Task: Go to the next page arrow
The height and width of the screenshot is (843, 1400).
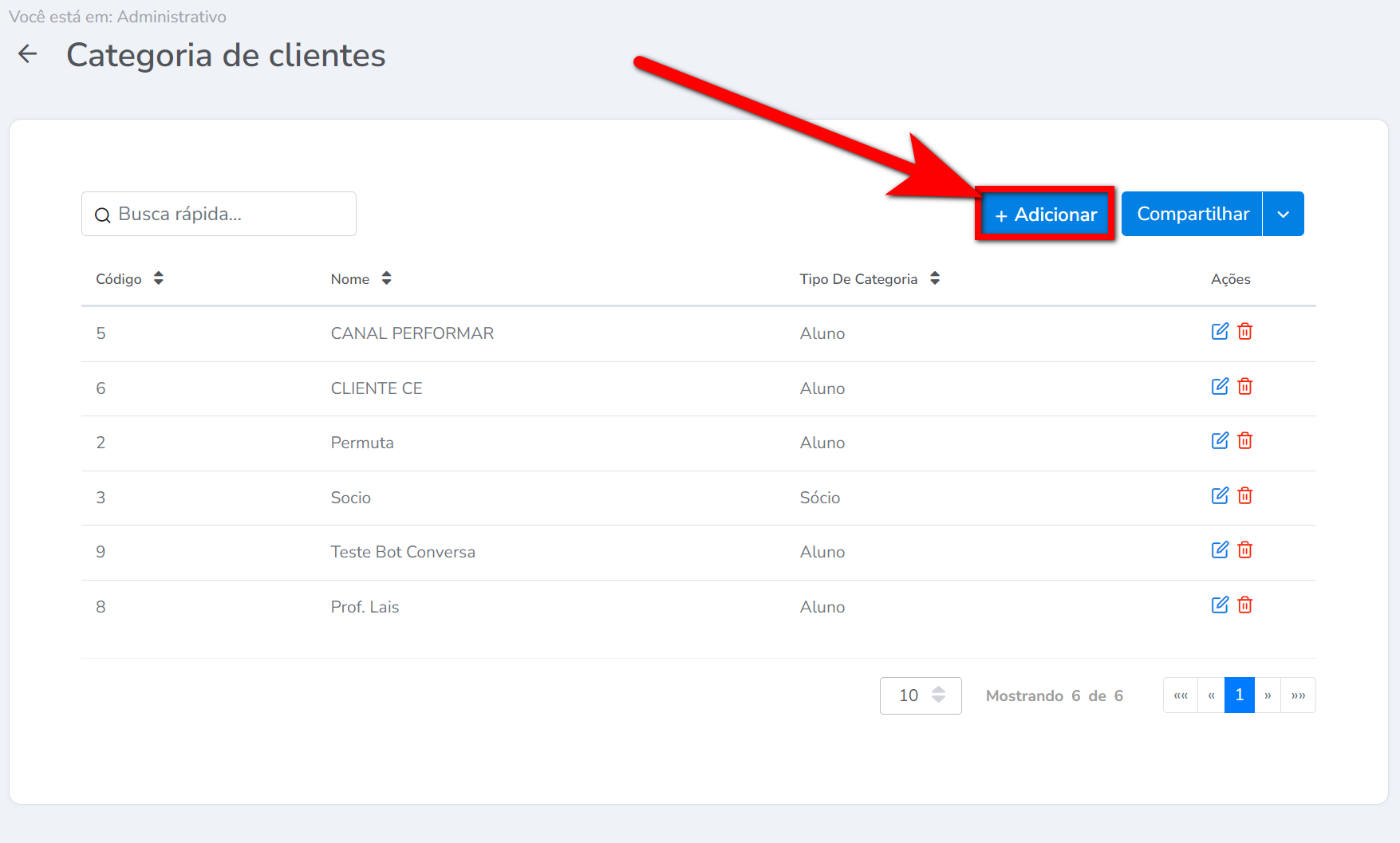Action: pos(1268,695)
